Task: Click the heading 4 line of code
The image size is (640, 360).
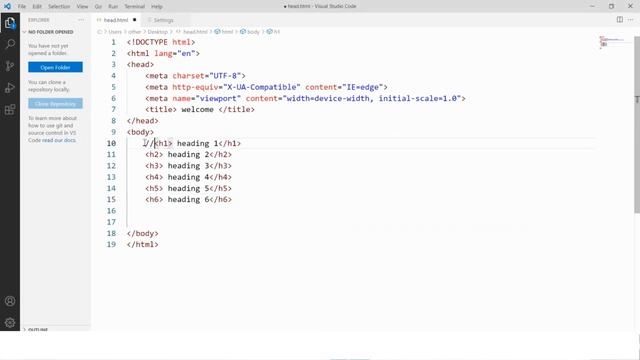Action: pos(188,177)
